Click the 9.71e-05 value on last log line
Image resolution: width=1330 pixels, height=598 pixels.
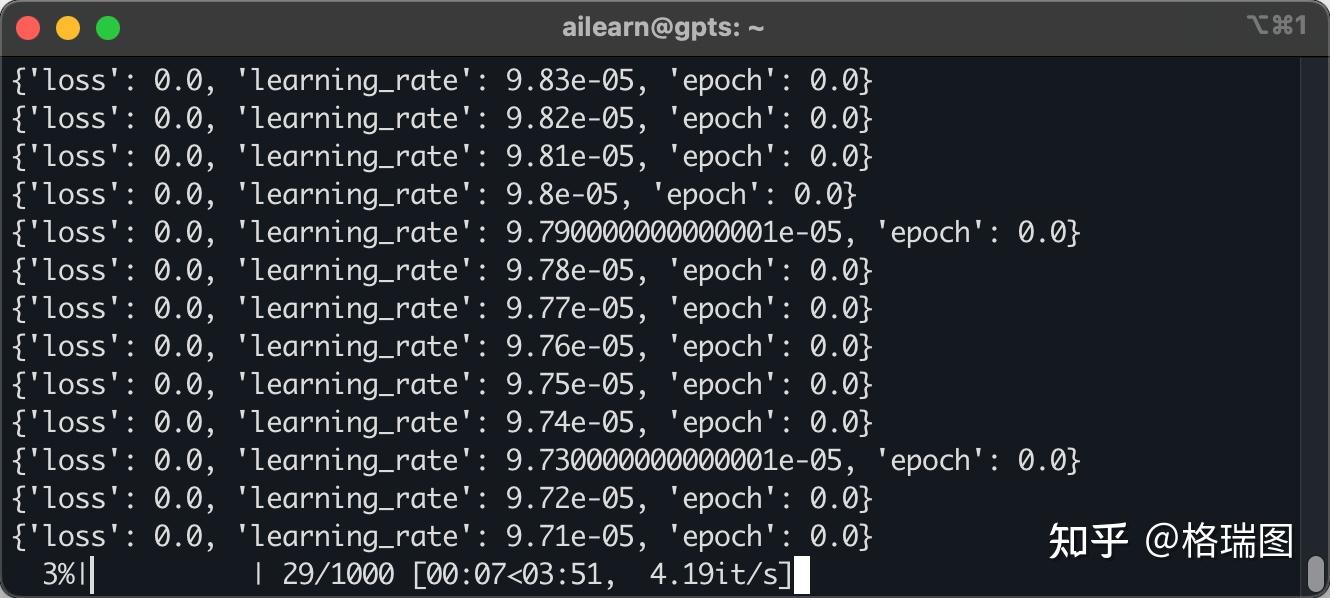coord(570,537)
